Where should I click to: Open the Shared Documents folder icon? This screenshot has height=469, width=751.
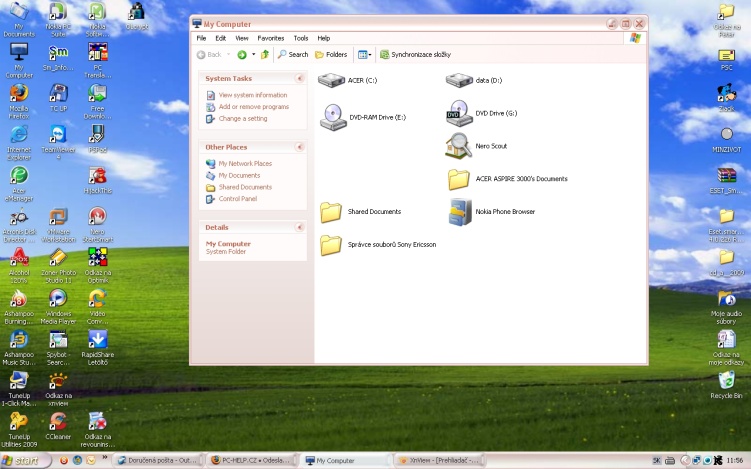click(331, 212)
